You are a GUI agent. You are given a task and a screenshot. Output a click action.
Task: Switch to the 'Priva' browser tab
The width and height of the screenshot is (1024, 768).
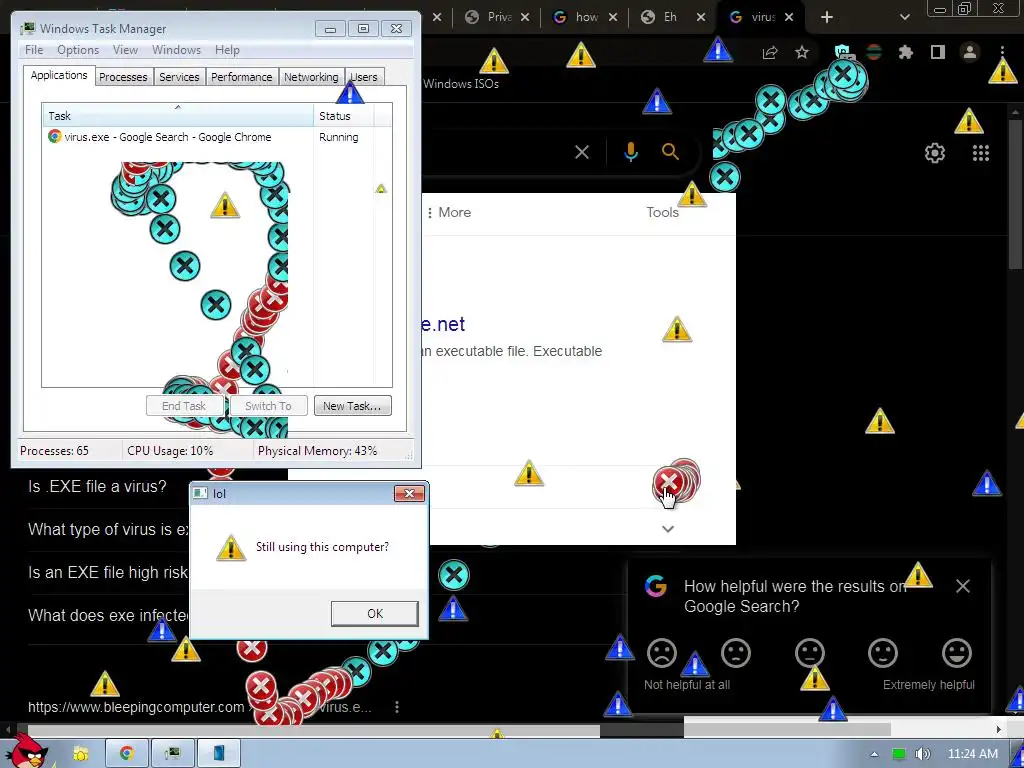pos(498,17)
